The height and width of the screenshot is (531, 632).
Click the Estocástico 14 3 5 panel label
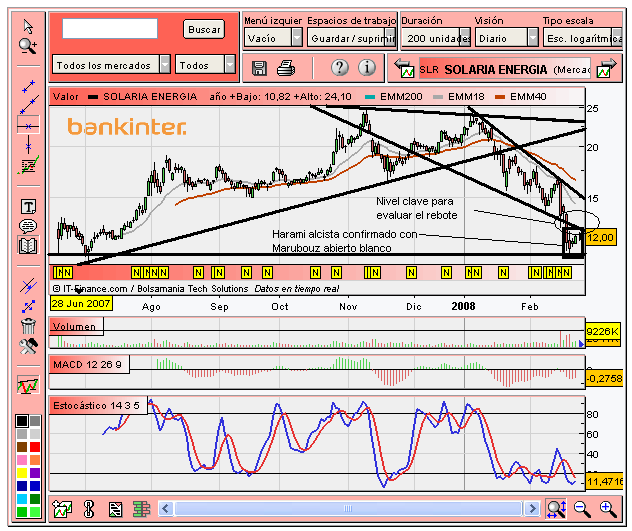click(x=98, y=405)
